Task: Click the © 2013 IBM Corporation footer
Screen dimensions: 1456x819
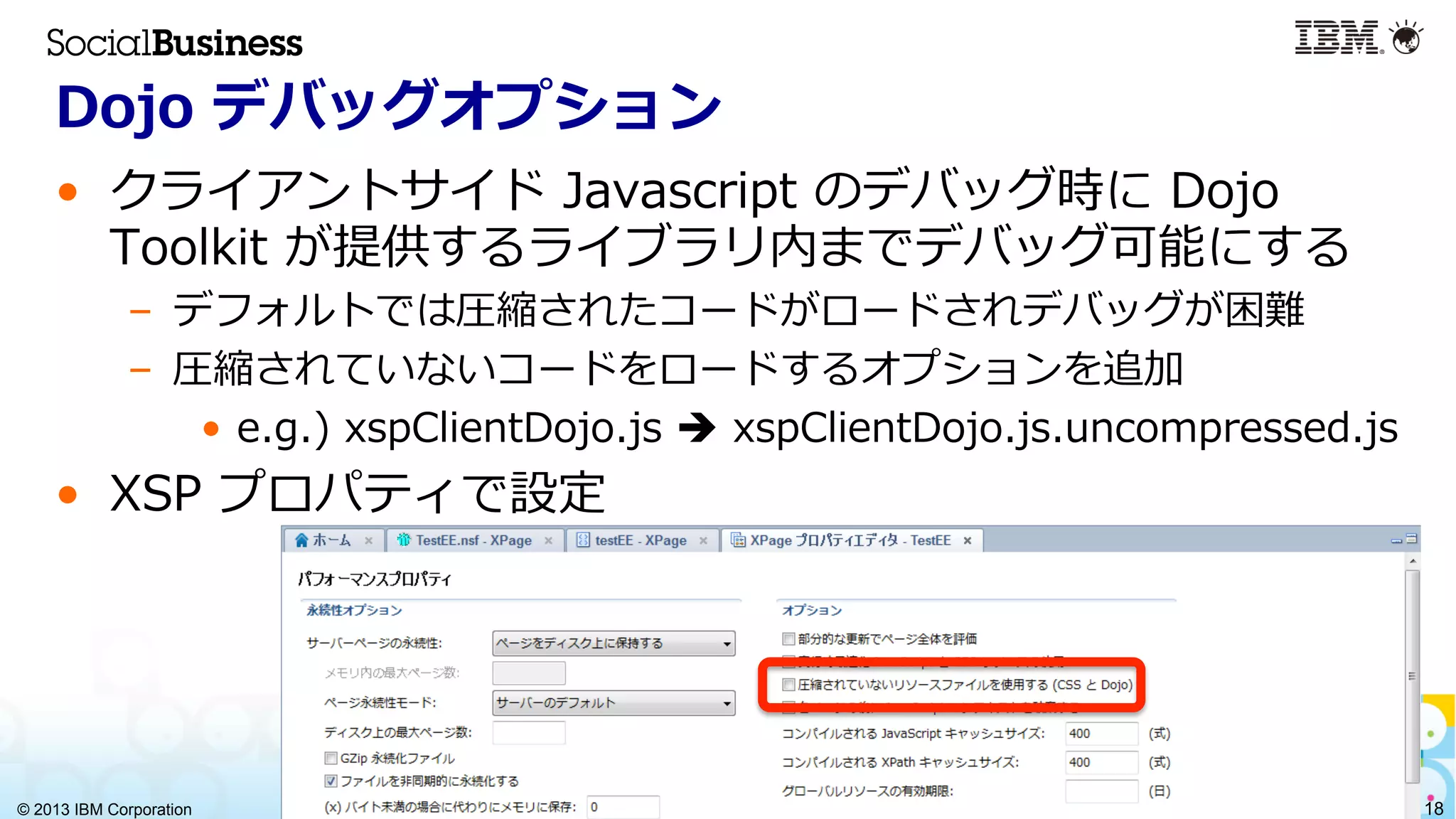Action: (105, 809)
